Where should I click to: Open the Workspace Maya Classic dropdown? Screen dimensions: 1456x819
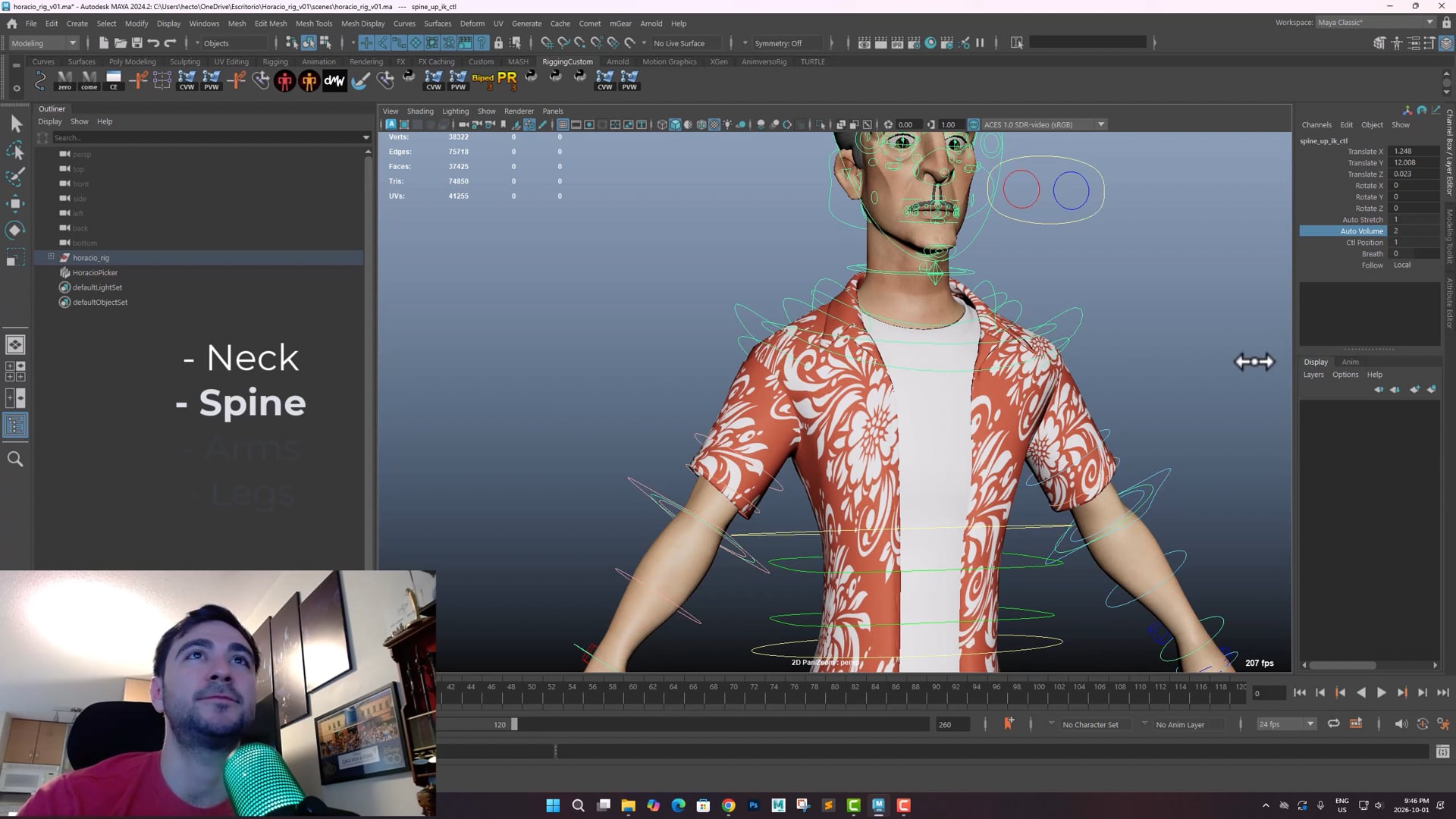[x=1375, y=22]
